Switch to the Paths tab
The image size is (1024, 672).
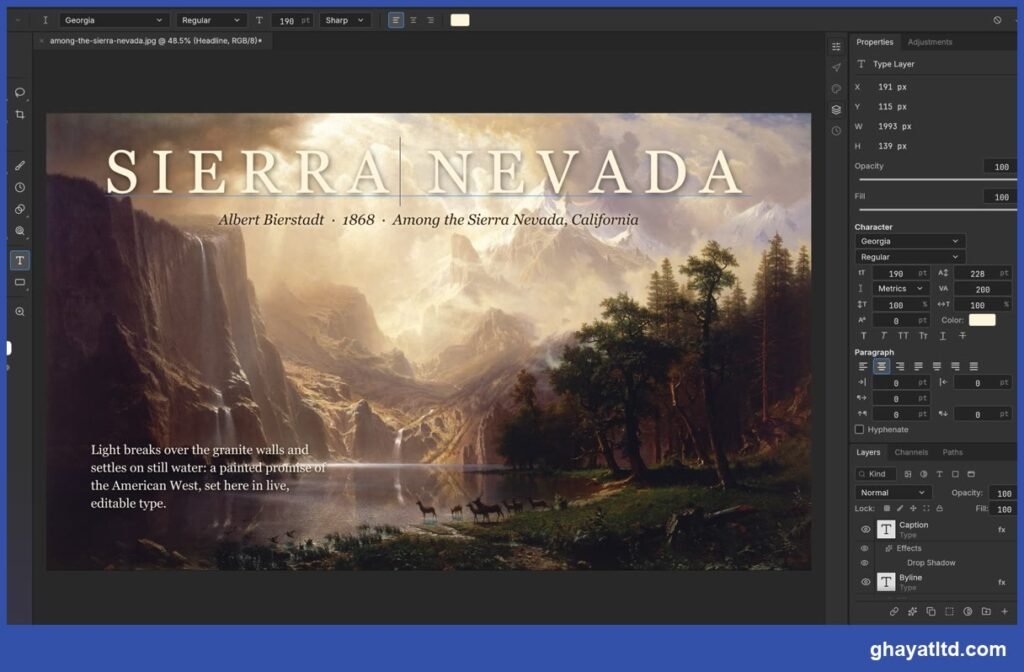pyautogui.click(x=952, y=452)
